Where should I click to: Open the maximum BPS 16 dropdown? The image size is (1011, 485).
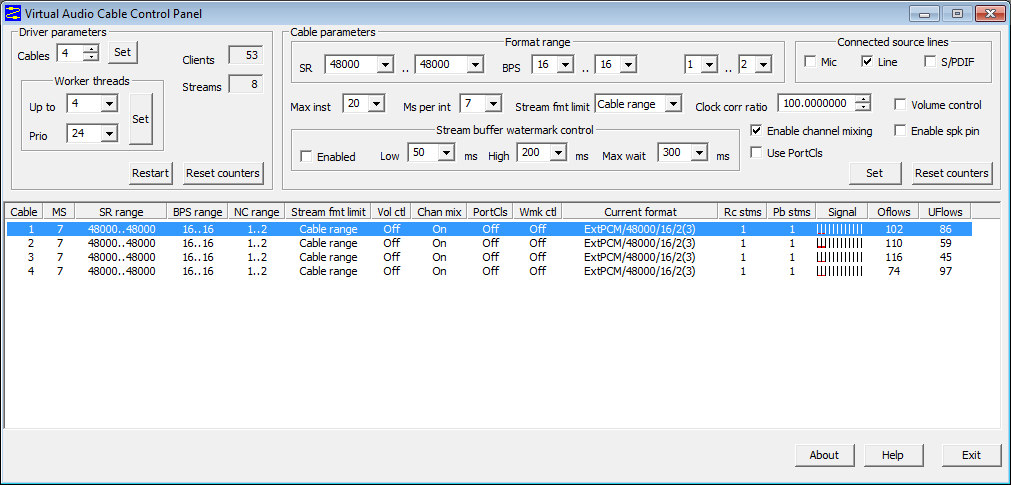(x=629, y=64)
